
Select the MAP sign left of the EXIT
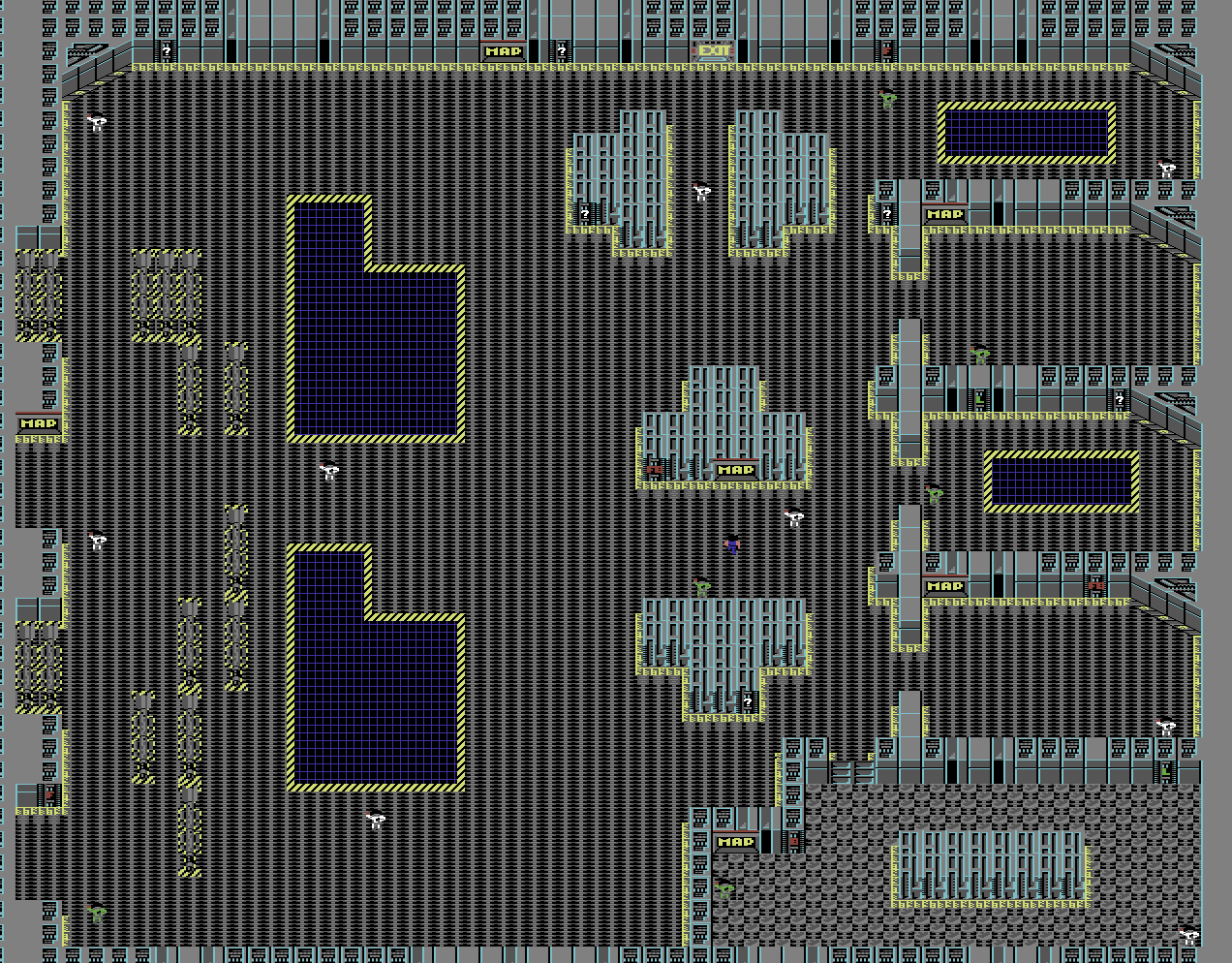tap(504, 51)
